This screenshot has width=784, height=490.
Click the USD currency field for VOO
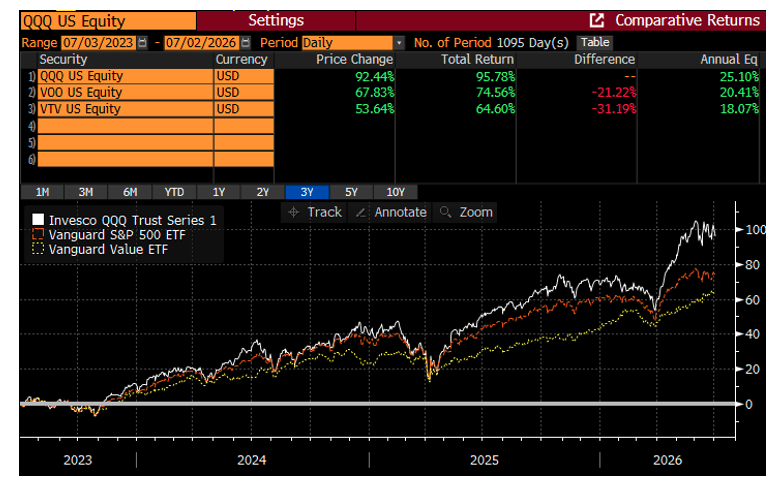click(x=244, y=92)
